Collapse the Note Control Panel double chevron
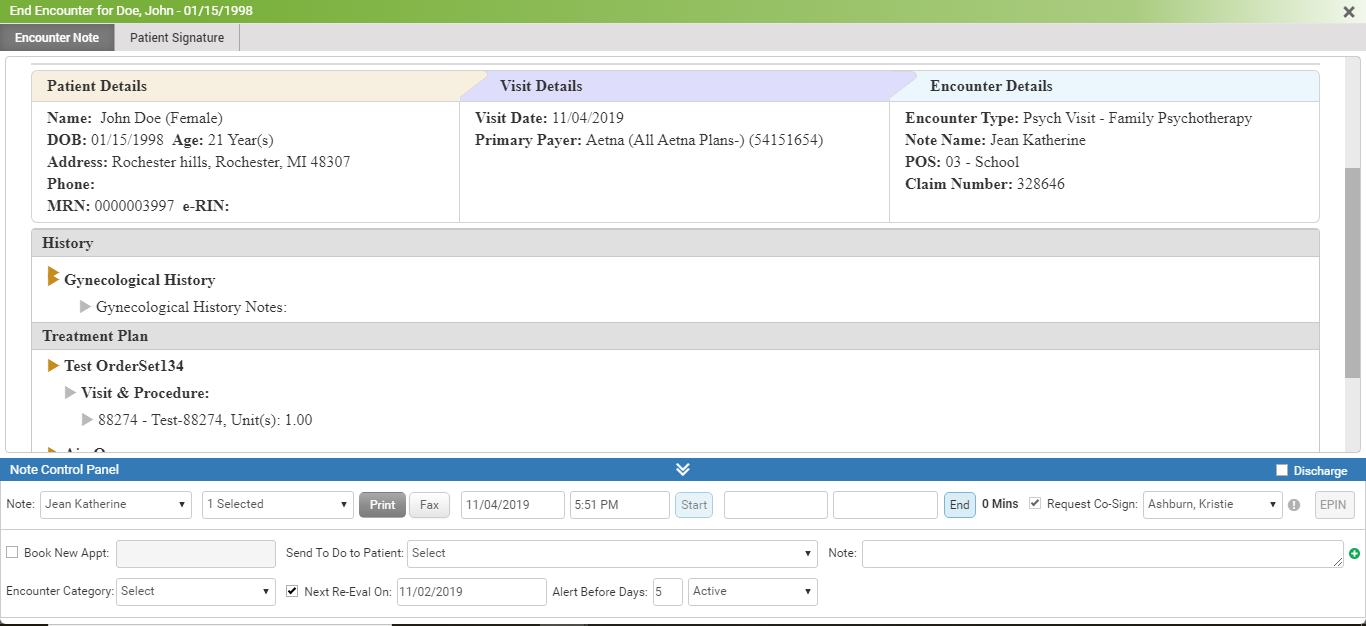 coord(683,470)
